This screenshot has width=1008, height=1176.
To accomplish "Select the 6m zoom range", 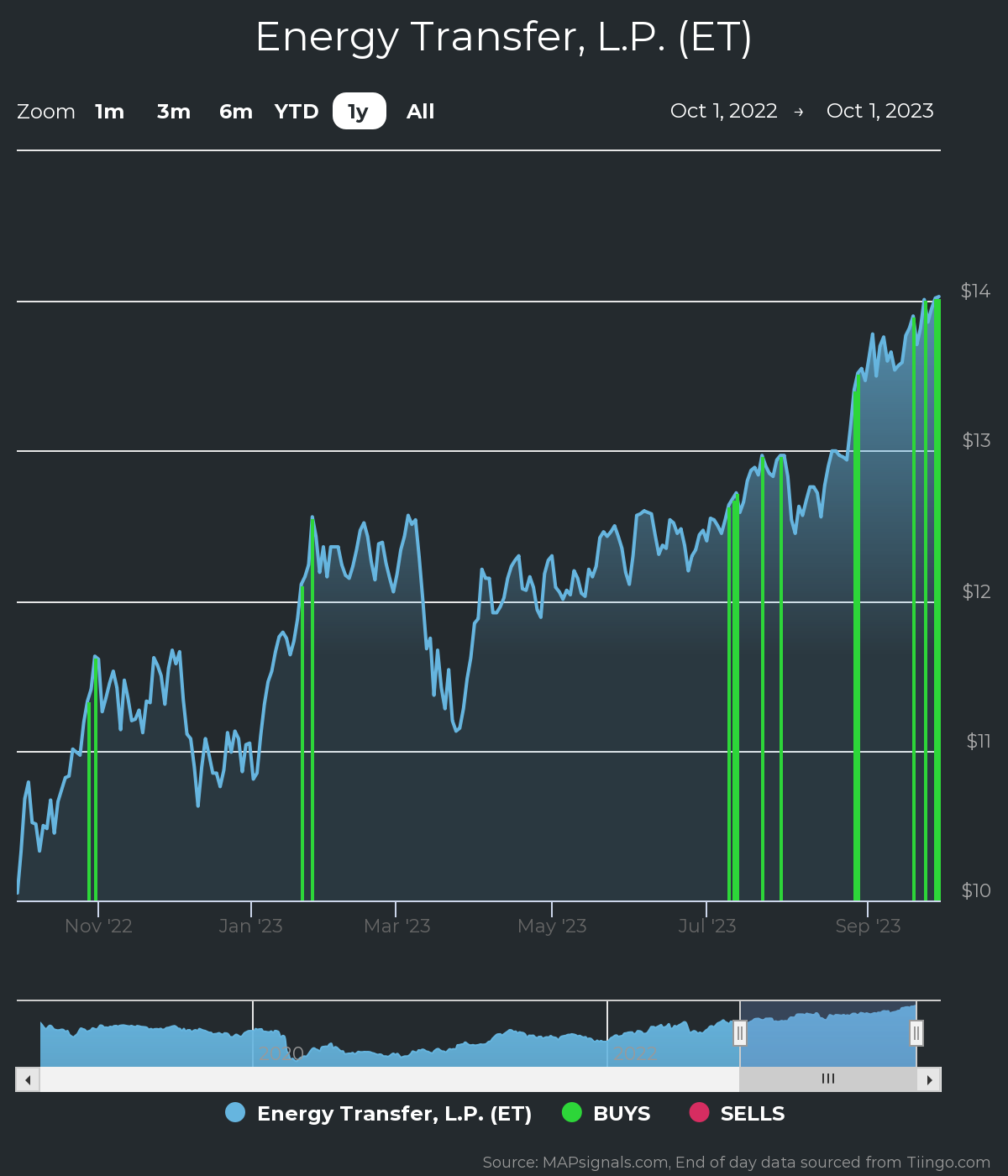I will click(236, 112).
